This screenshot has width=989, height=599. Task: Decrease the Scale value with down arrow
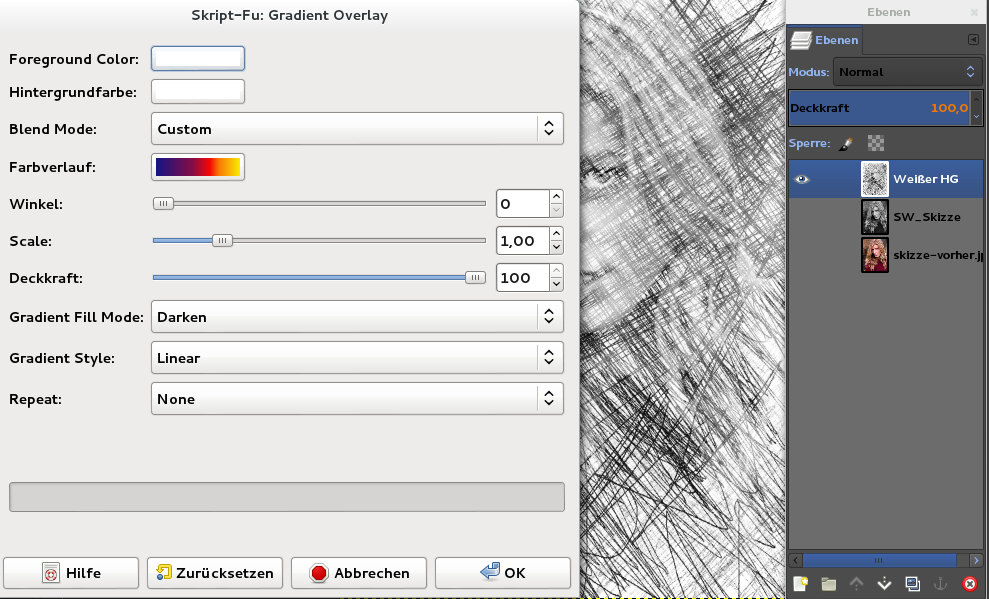[556, 248]
